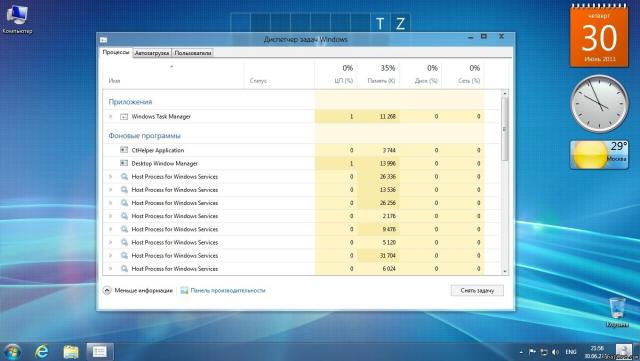
Task: Sort by the Память (К) column header
Action: click(x=378, y=75)
